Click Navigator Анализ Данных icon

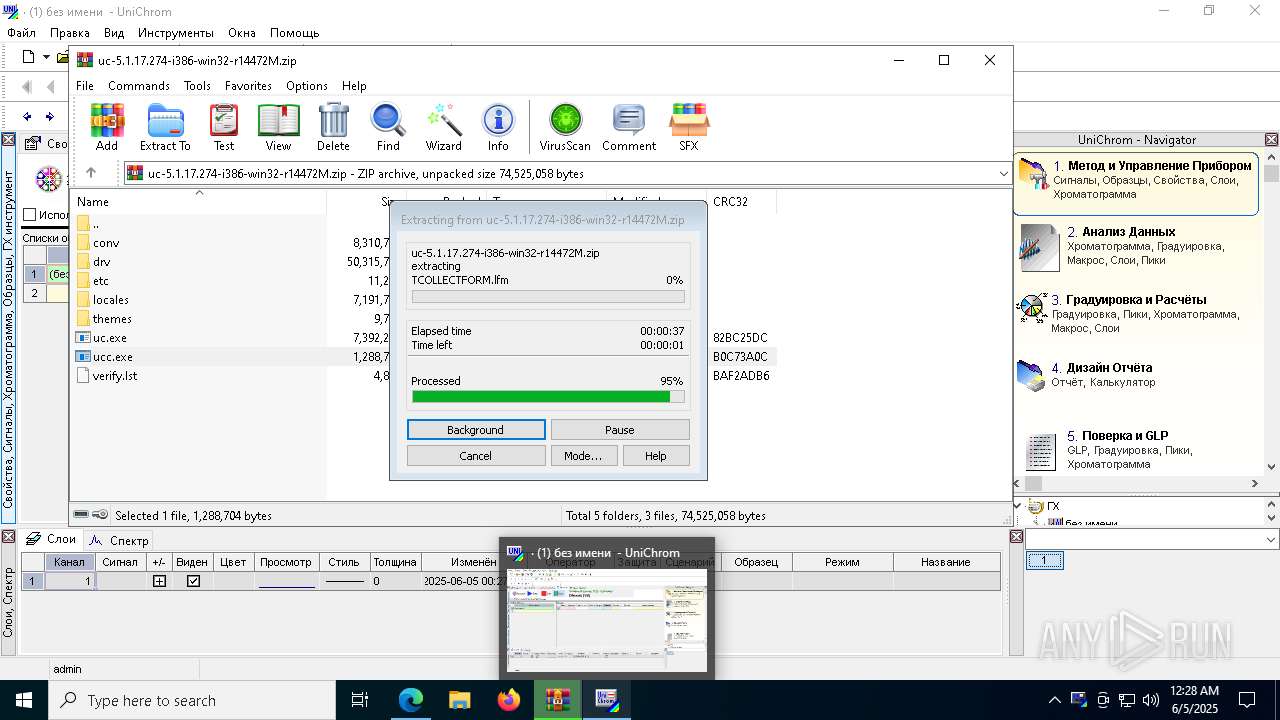(1039, 247)
